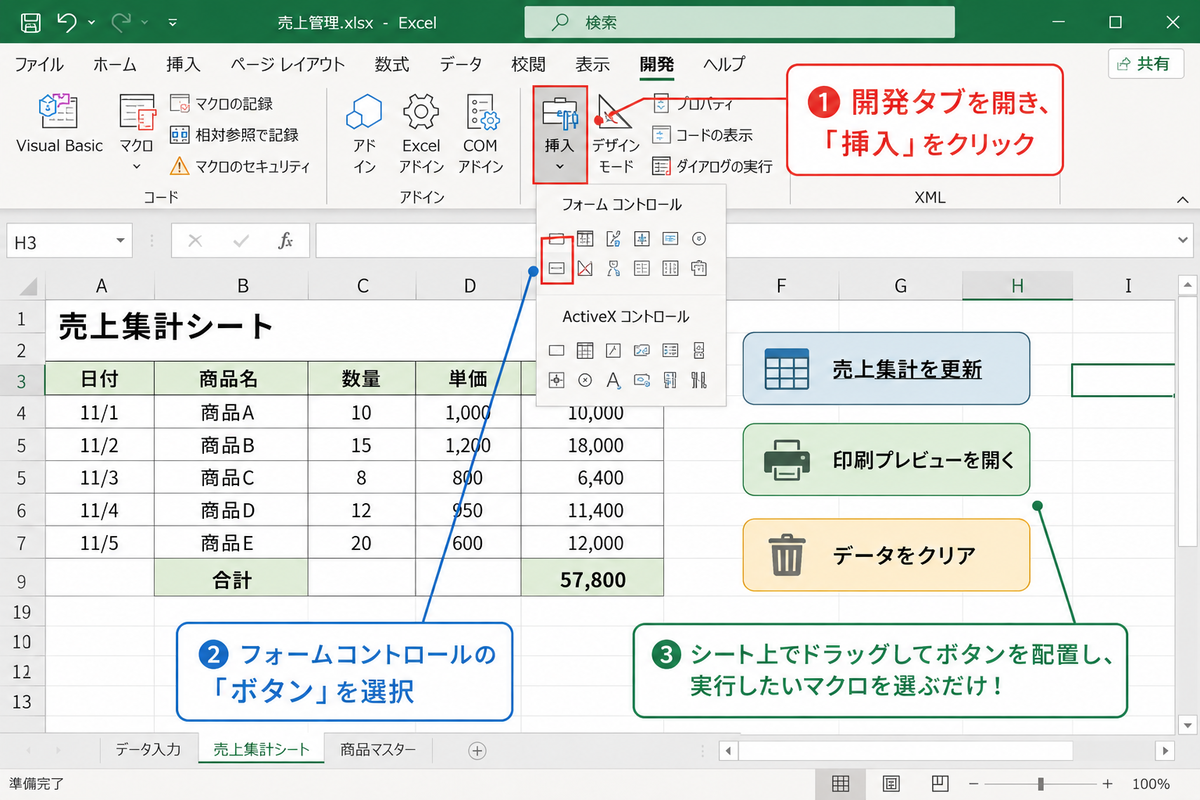Select the Form Control button icon
The height and width of the screenshot is (800, 1200).
(x=557, y=268)
